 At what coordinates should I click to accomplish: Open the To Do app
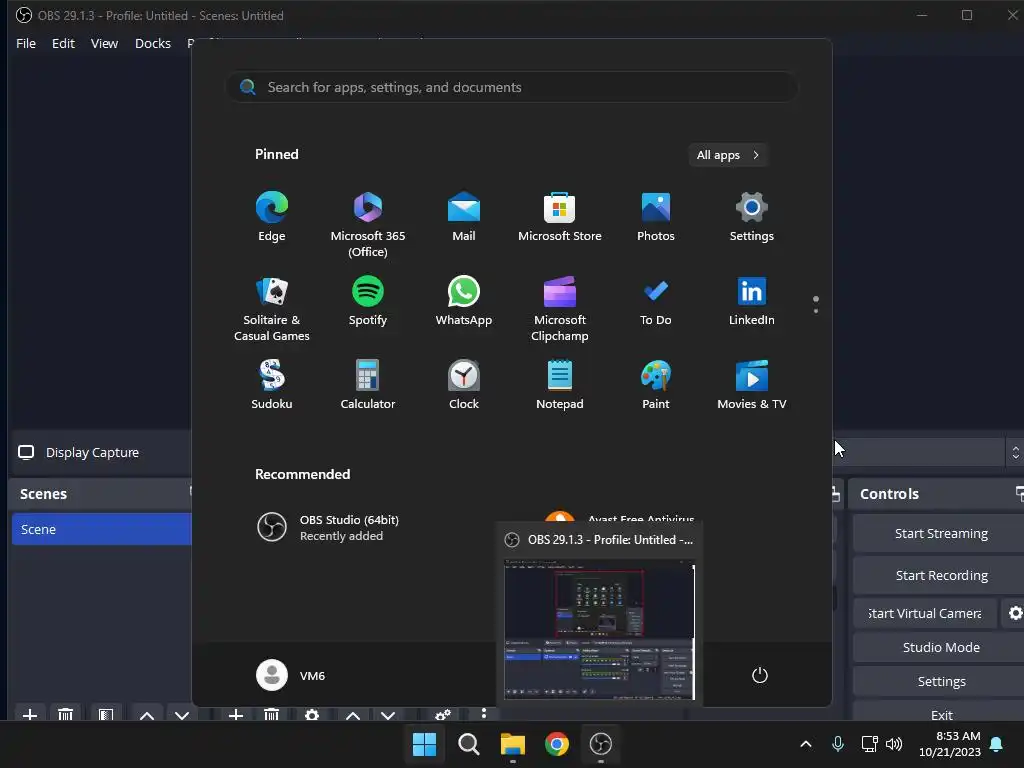656,302
